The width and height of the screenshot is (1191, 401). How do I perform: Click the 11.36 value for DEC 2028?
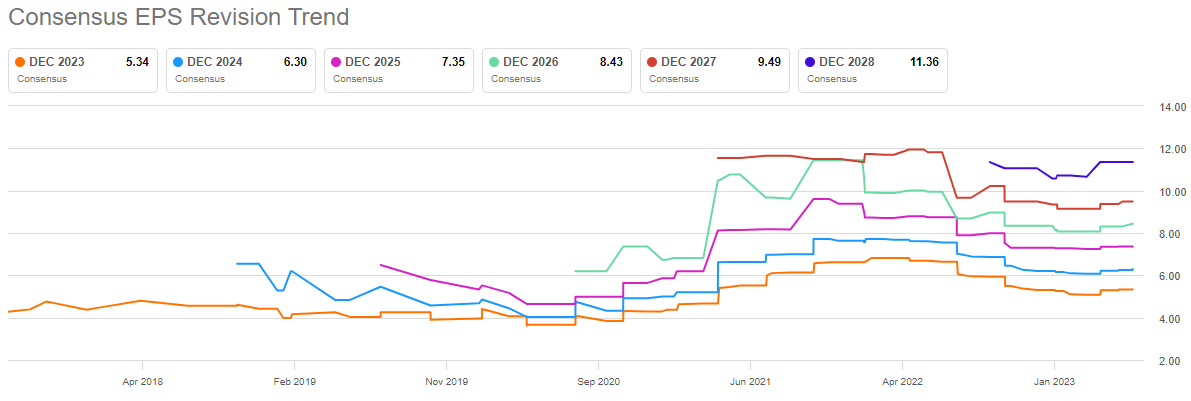pyautogui.click(x=923, y=62)
